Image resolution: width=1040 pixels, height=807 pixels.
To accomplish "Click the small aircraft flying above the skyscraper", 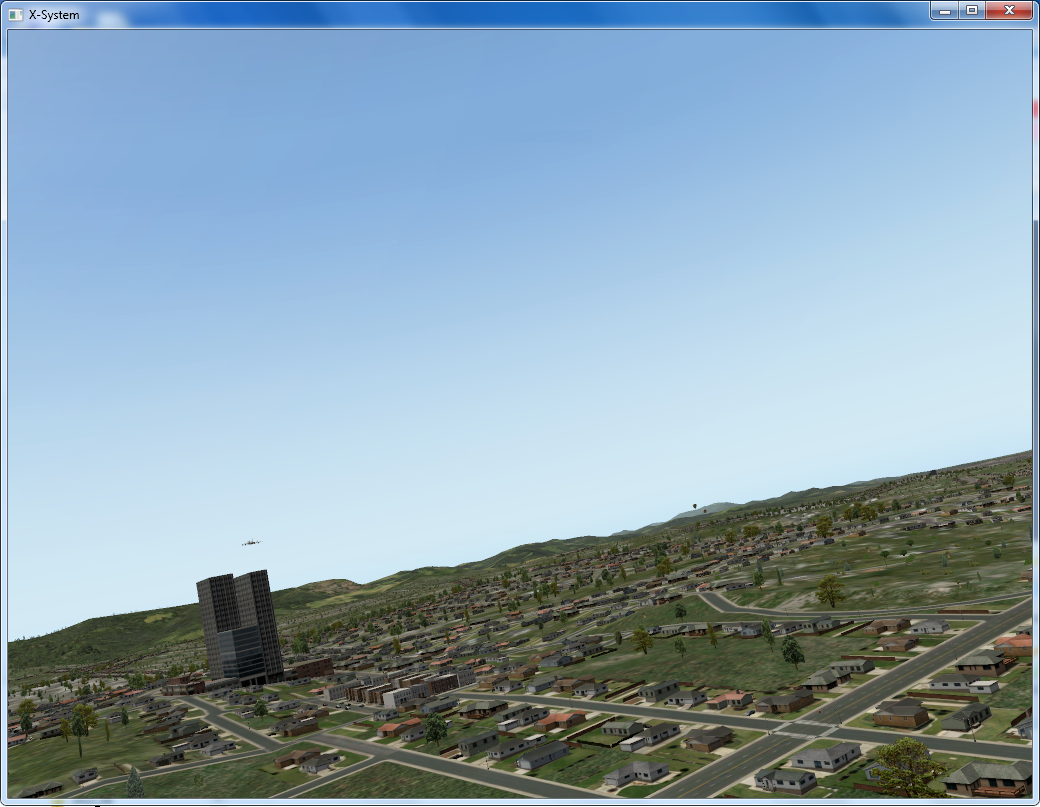I will (x=251, y=543).
